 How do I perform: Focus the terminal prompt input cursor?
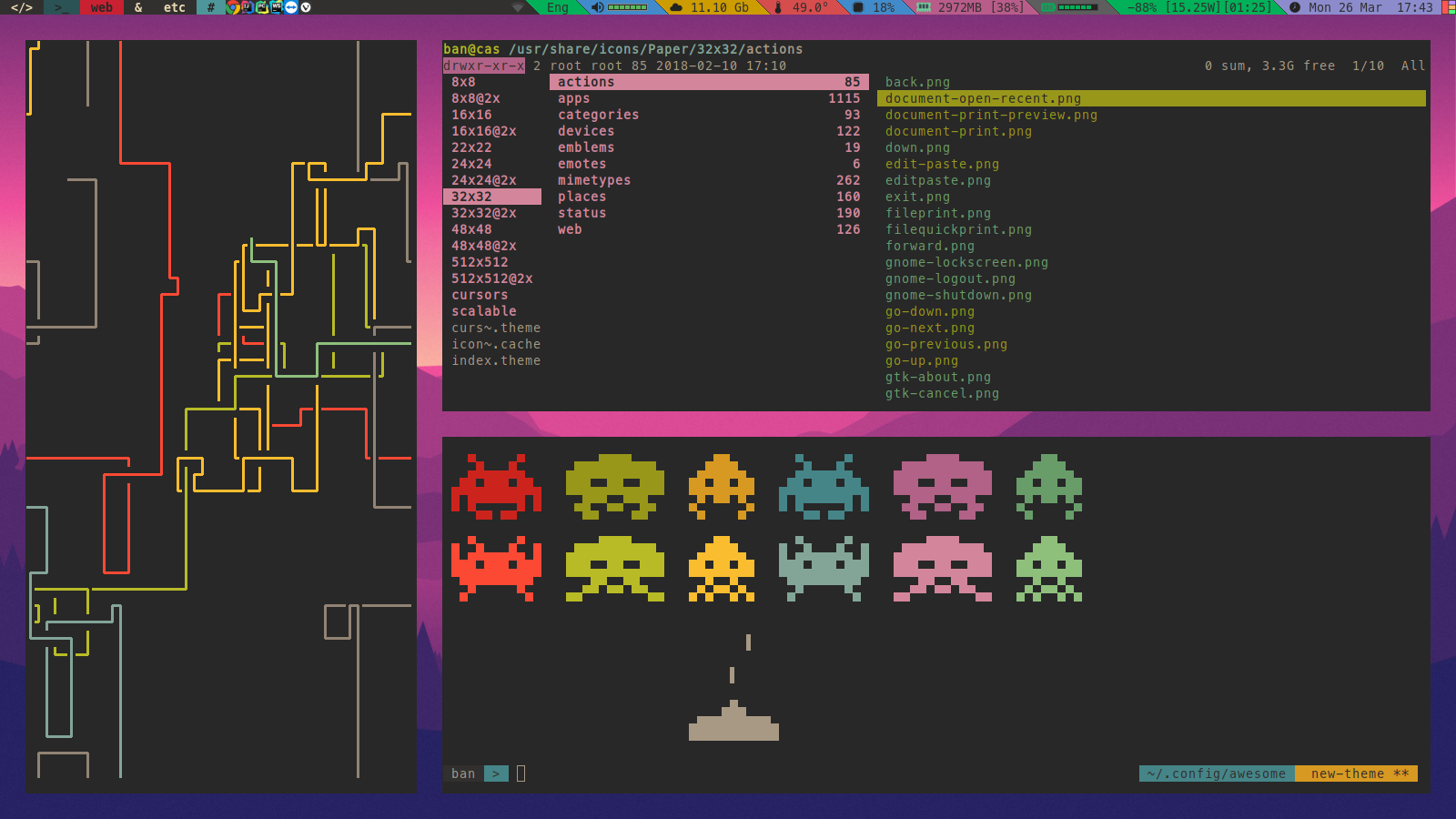click(x=521, y=773)
